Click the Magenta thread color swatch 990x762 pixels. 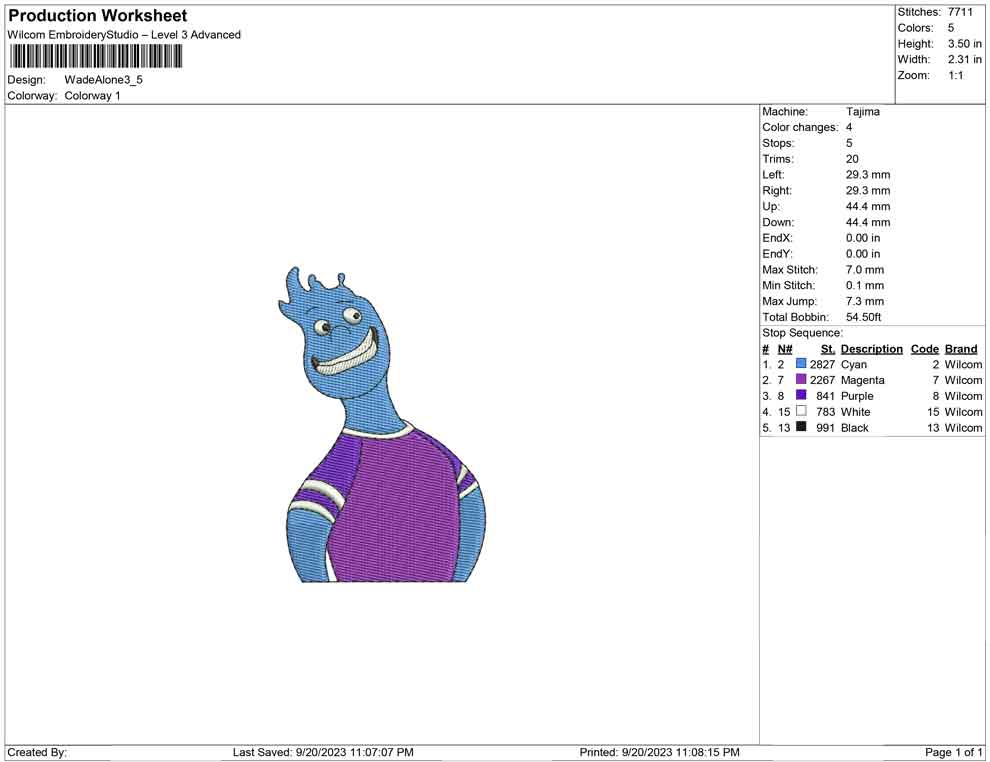coord(801,379)
